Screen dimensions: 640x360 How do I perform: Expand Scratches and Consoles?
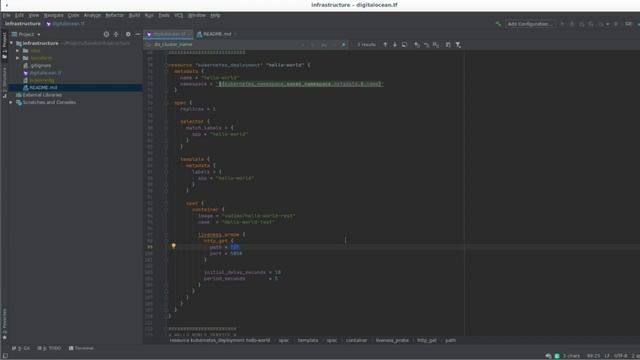tap(11, 102)
